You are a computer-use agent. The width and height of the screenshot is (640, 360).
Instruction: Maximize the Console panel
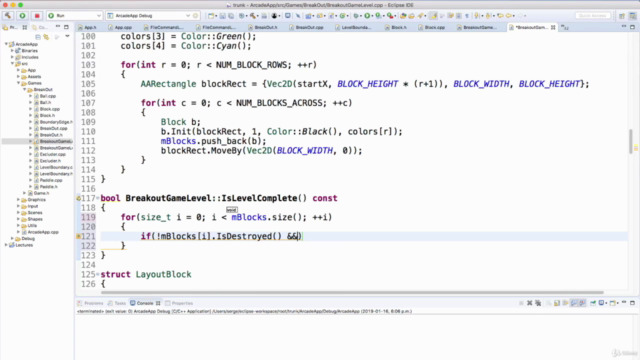point(632,302)
